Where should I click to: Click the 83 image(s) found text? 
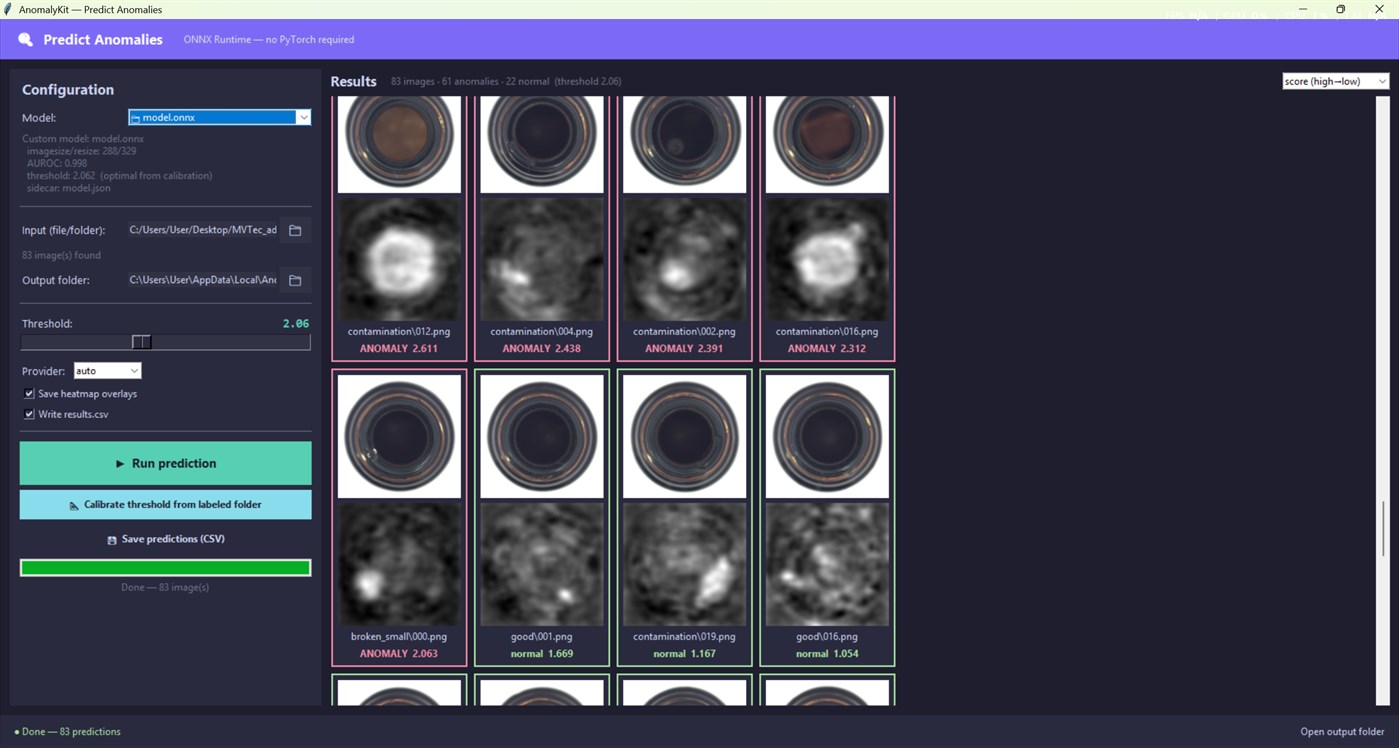coord(61,255)
